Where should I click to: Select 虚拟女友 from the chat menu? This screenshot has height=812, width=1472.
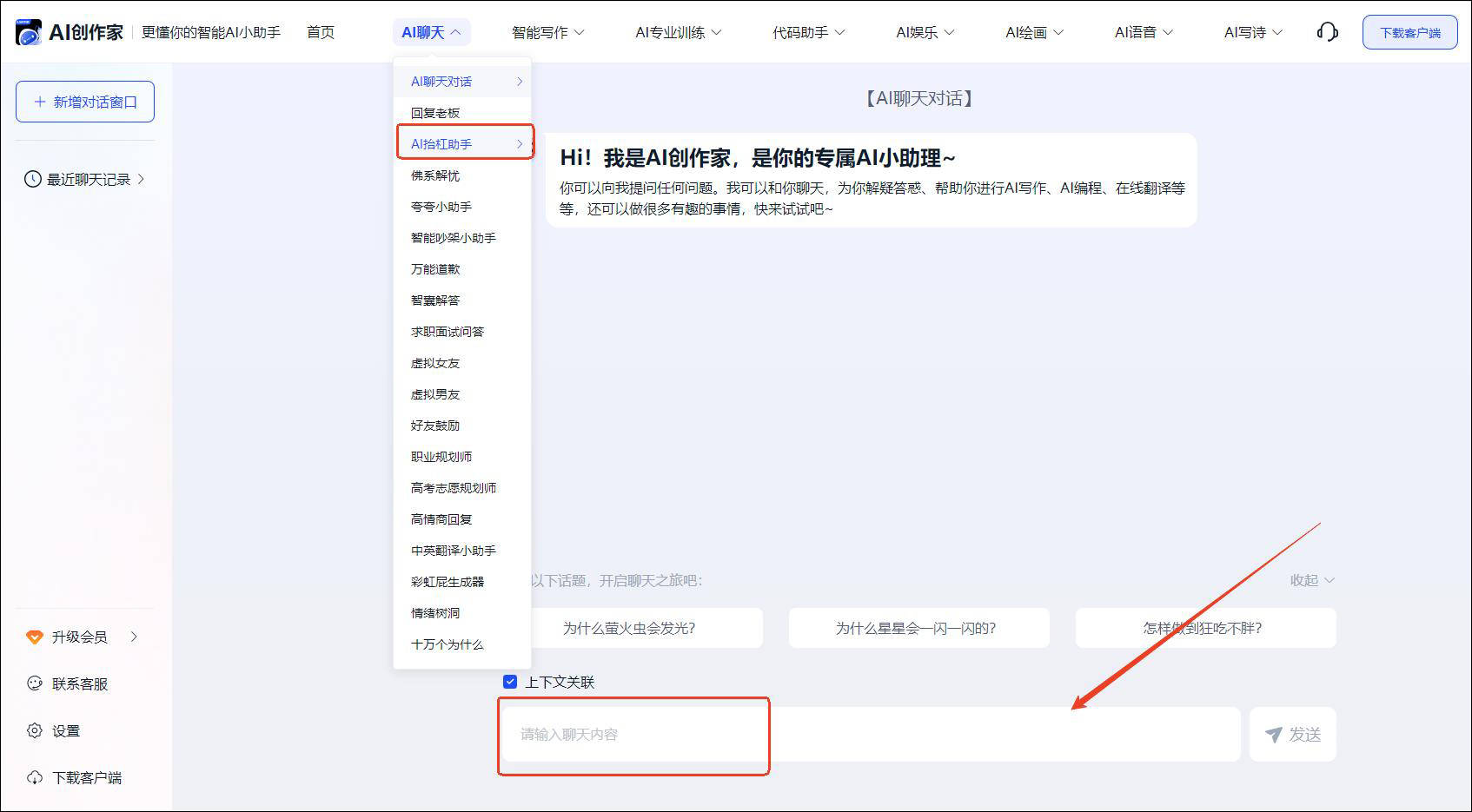[435, 363]
